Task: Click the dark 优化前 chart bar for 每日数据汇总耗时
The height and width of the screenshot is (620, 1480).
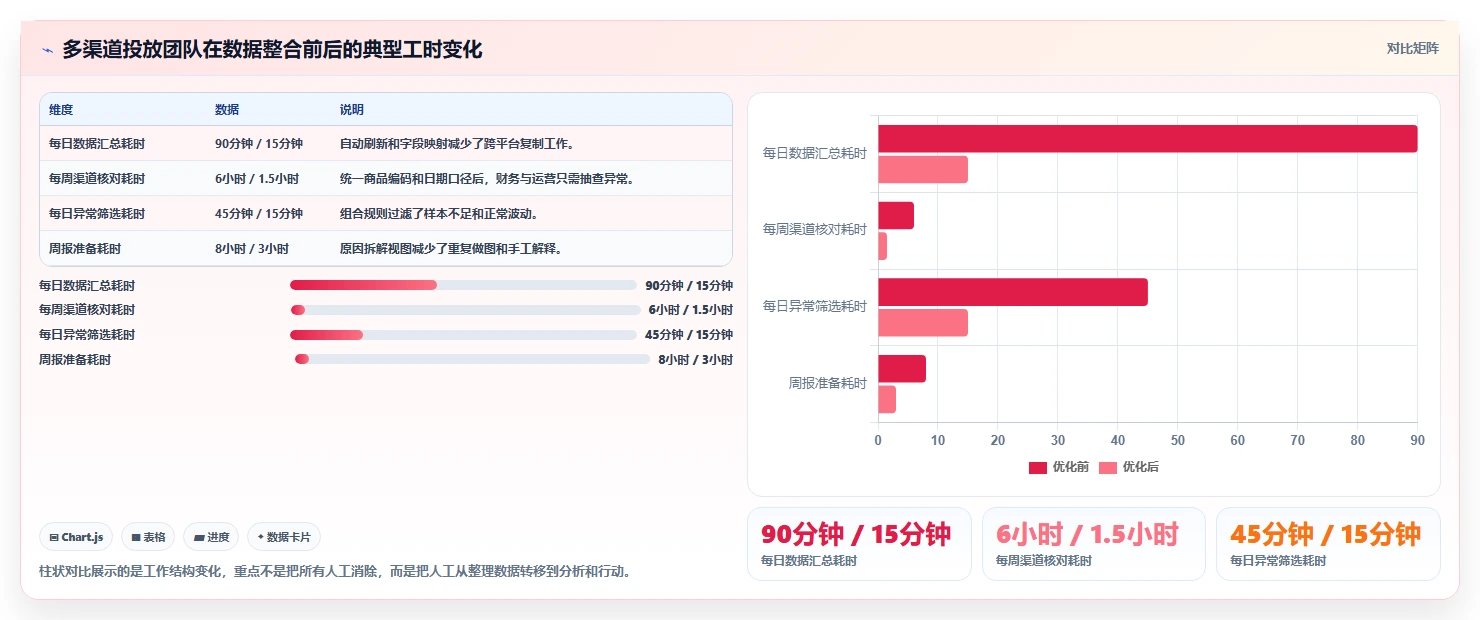Action: [x=1148, y=139]
